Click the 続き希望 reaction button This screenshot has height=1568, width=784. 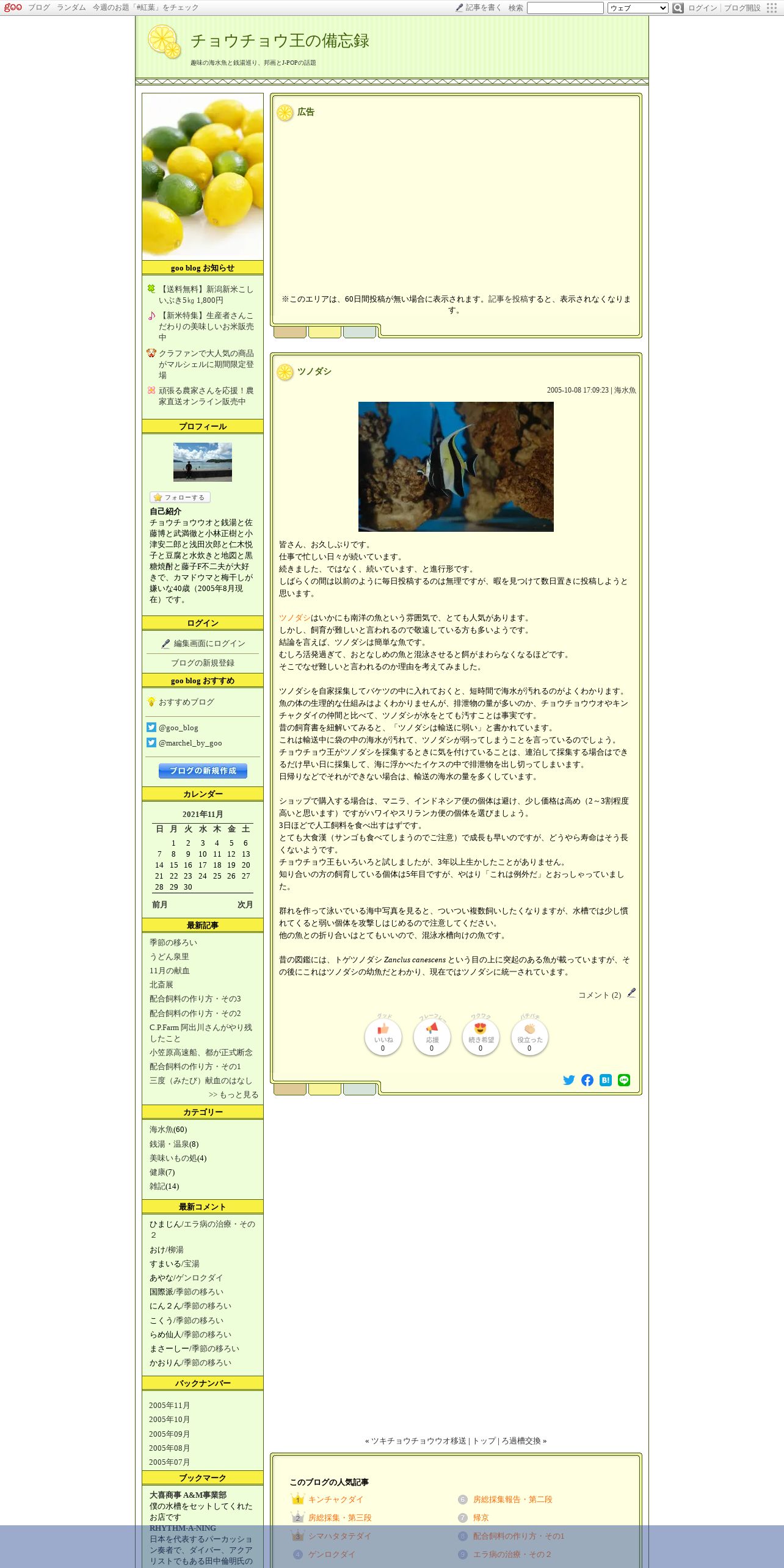coord(481,1037)
